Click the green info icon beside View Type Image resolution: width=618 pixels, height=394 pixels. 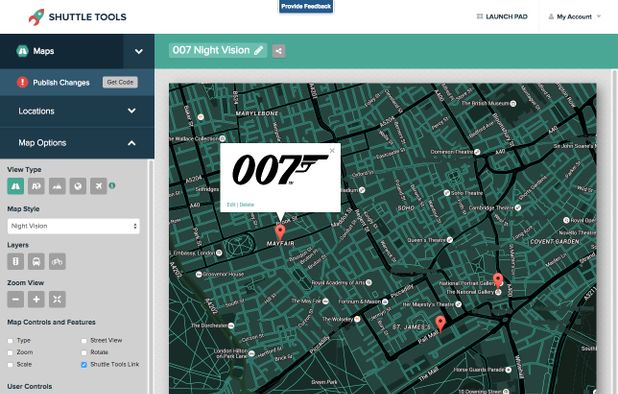coord(112,185)
